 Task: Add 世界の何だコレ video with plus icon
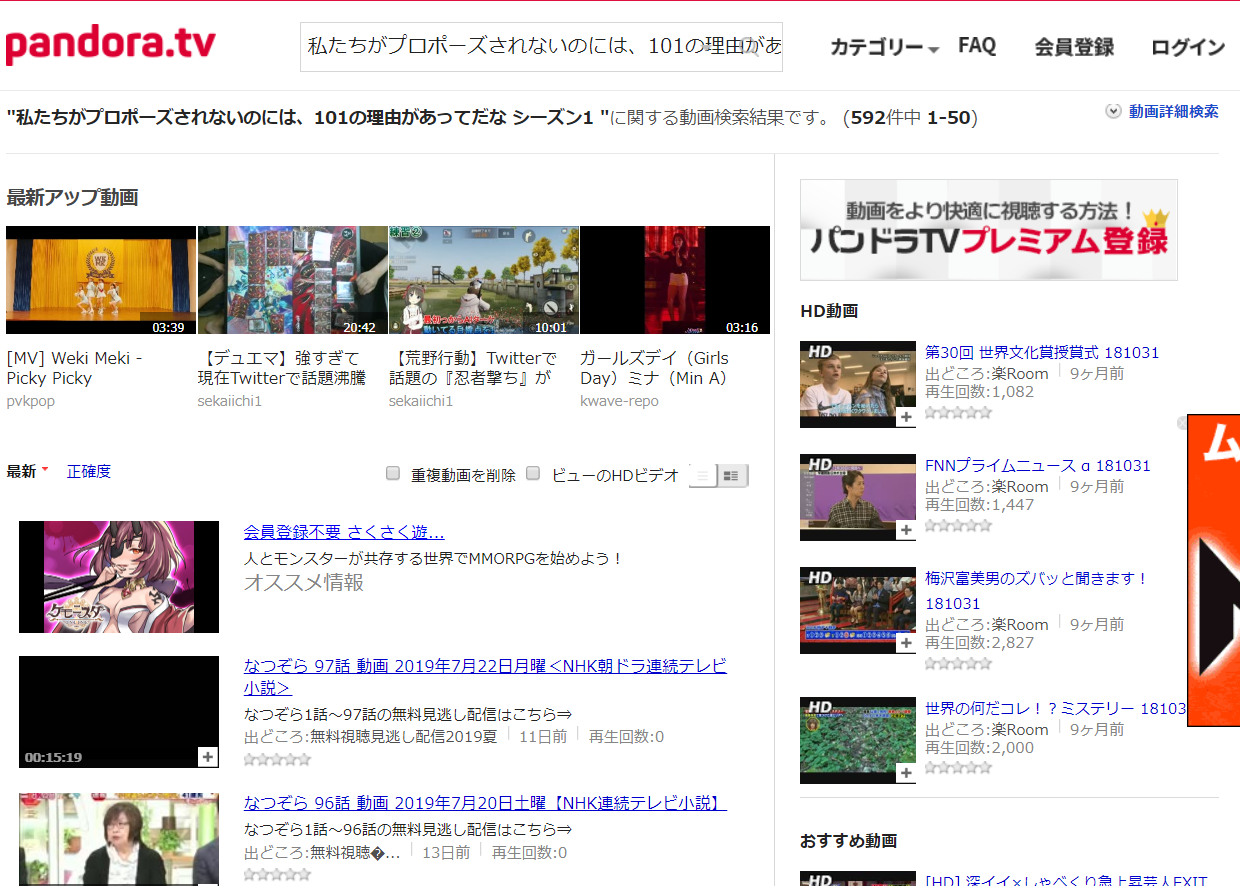906,773
